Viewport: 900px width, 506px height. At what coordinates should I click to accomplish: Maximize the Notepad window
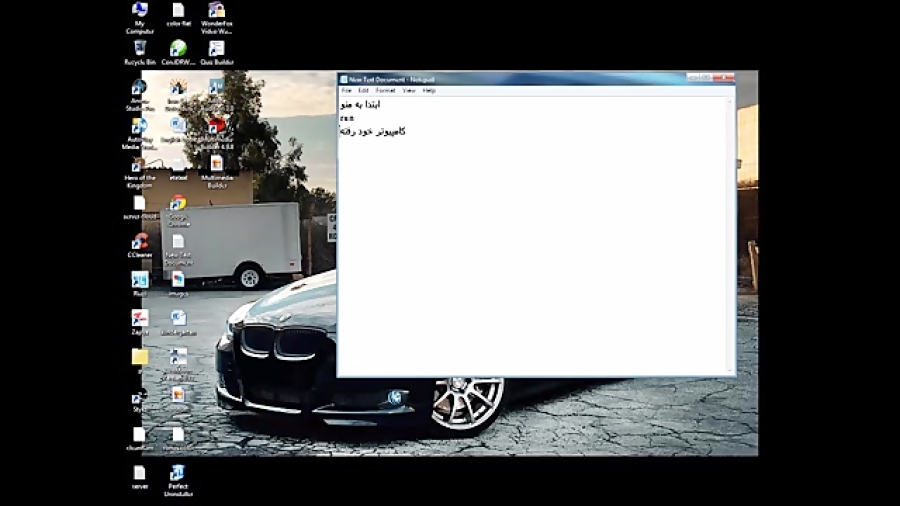(707, 77)
